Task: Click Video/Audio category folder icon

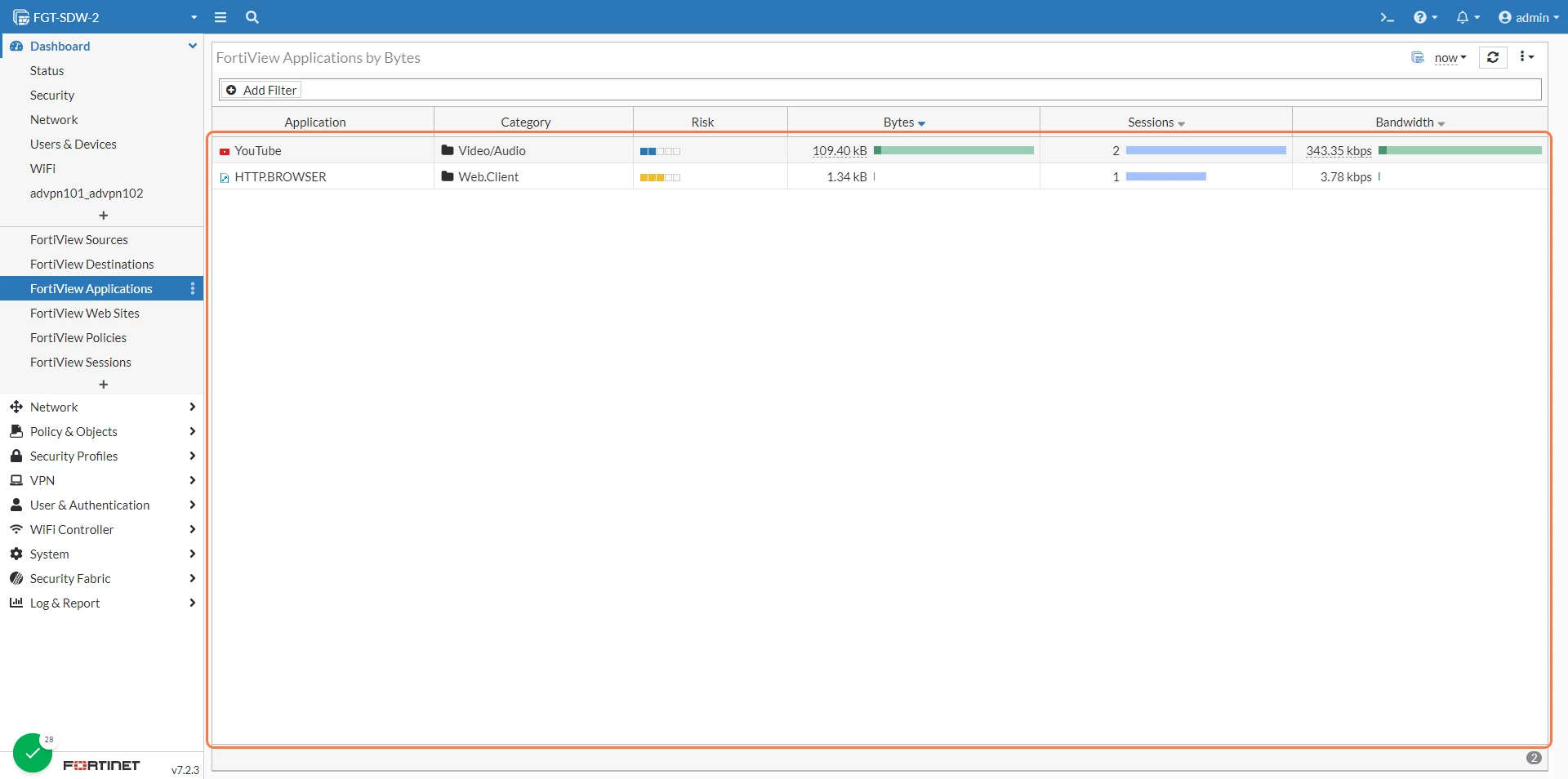Action: 448,150
